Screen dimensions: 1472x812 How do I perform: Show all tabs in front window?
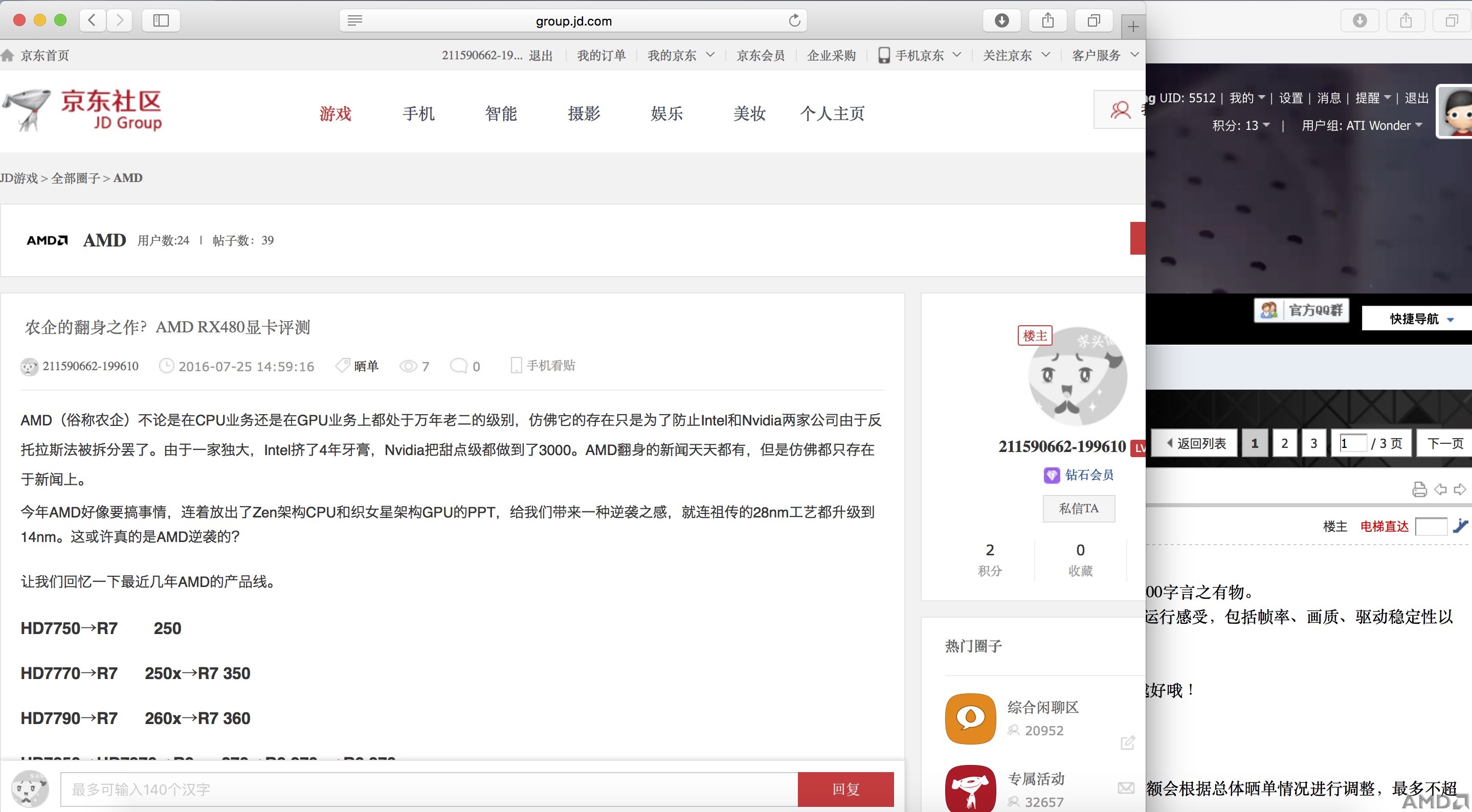coord(1093,20)
